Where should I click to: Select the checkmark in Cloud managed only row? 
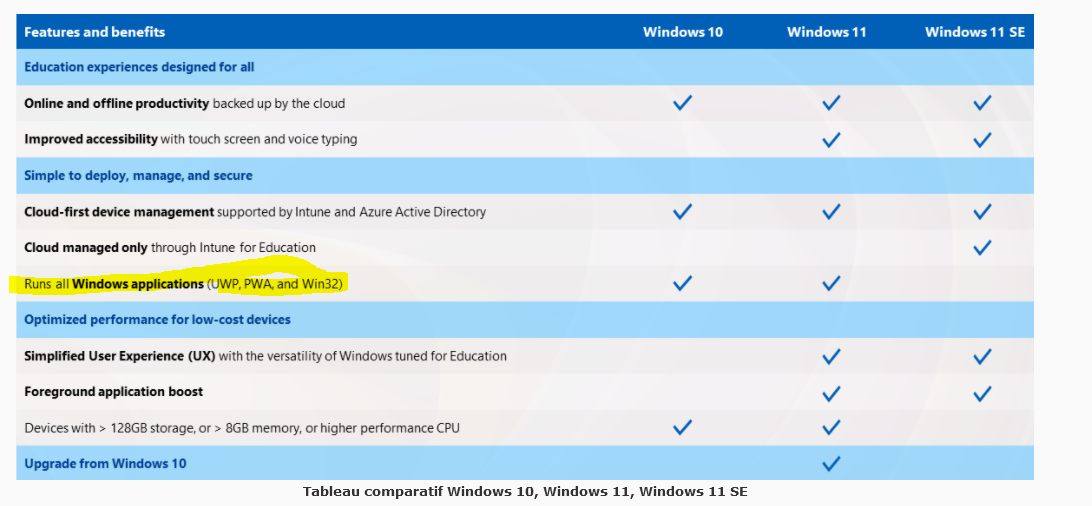tap(982, 247)
